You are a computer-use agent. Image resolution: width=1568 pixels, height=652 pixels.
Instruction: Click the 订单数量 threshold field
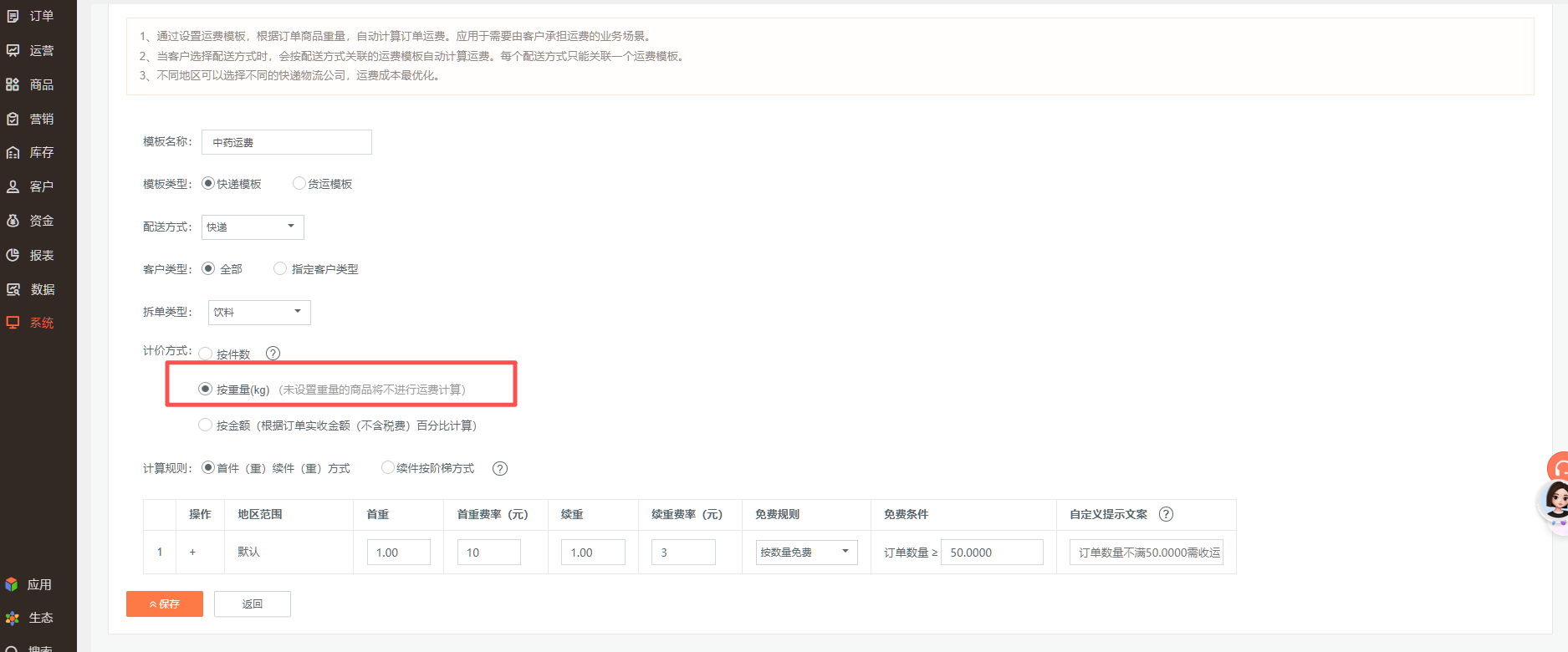pos(993,553)
